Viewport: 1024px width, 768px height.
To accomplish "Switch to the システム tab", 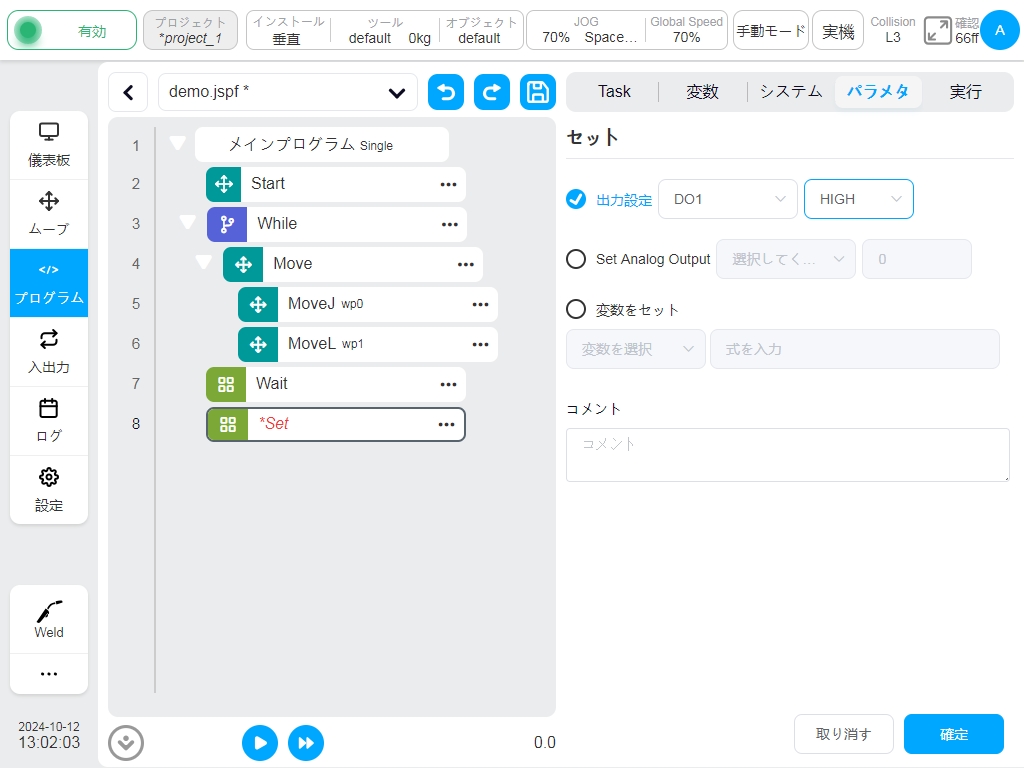I will click(791, 91).
